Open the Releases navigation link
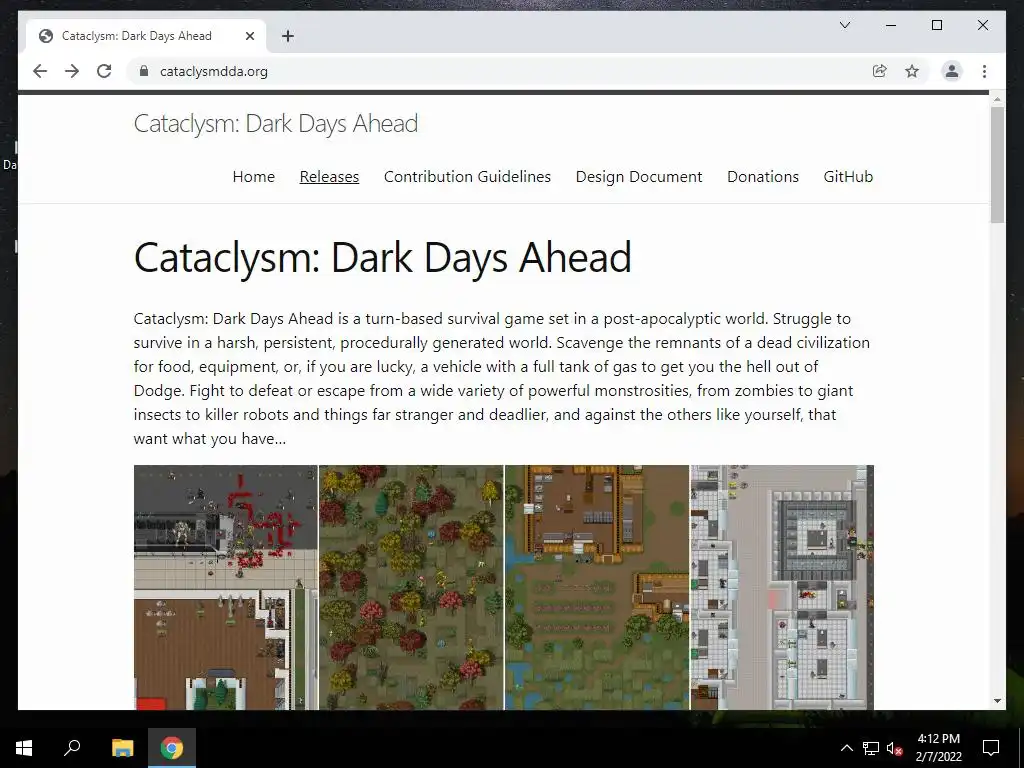Screen dimensions: 1024x768 (x=329, y=176)
